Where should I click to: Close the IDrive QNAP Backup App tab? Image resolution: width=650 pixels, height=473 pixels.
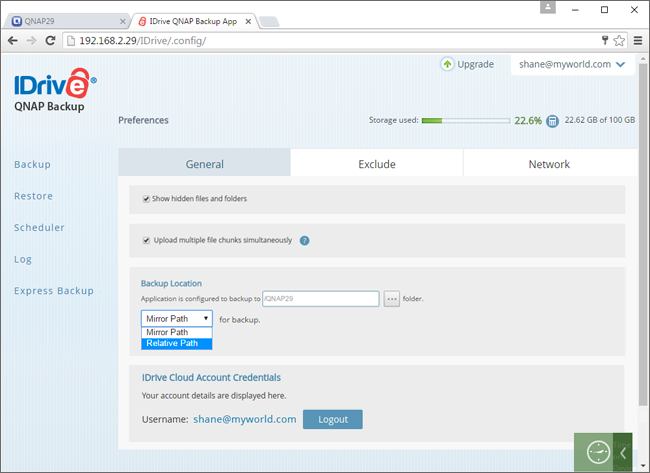(248, 22)
